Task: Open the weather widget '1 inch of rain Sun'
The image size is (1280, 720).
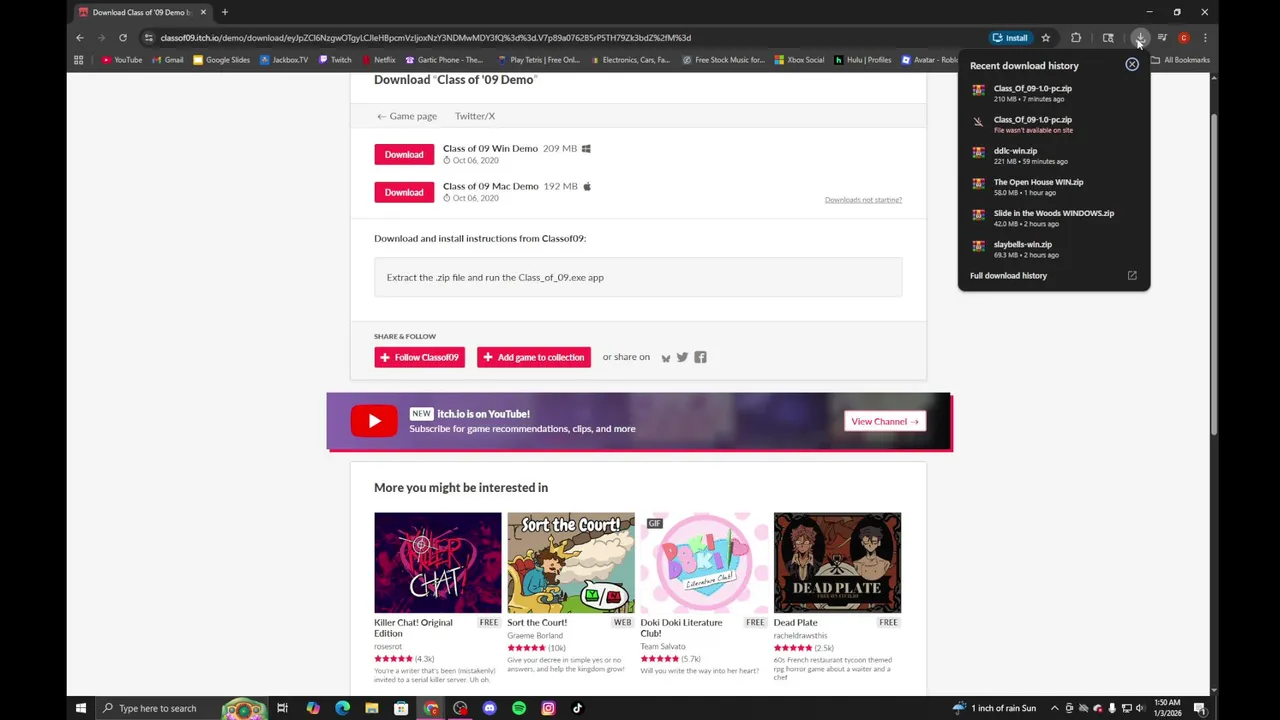Action: (x=996, y=708)
